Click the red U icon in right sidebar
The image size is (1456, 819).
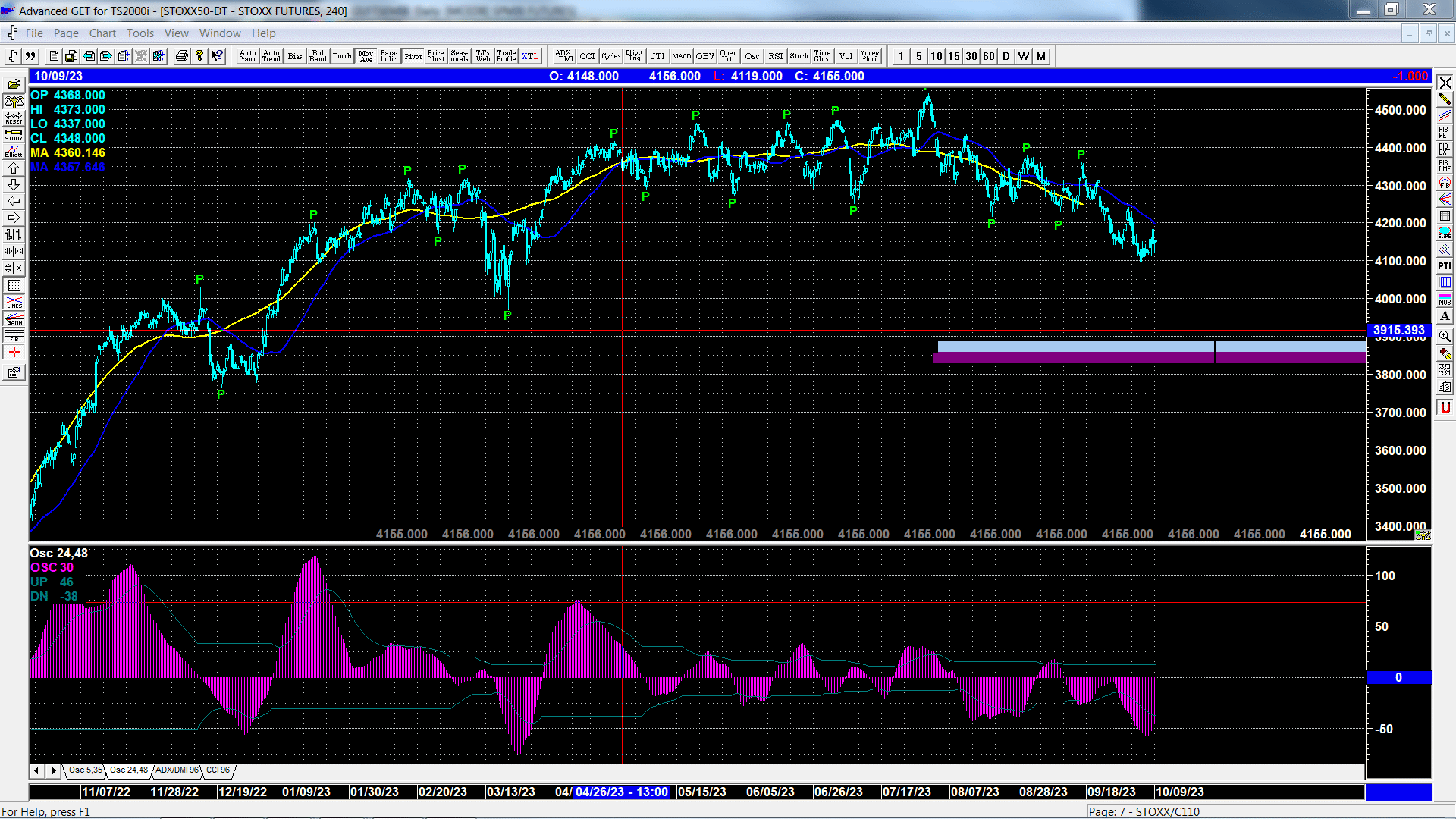(x=1445, y=408)
